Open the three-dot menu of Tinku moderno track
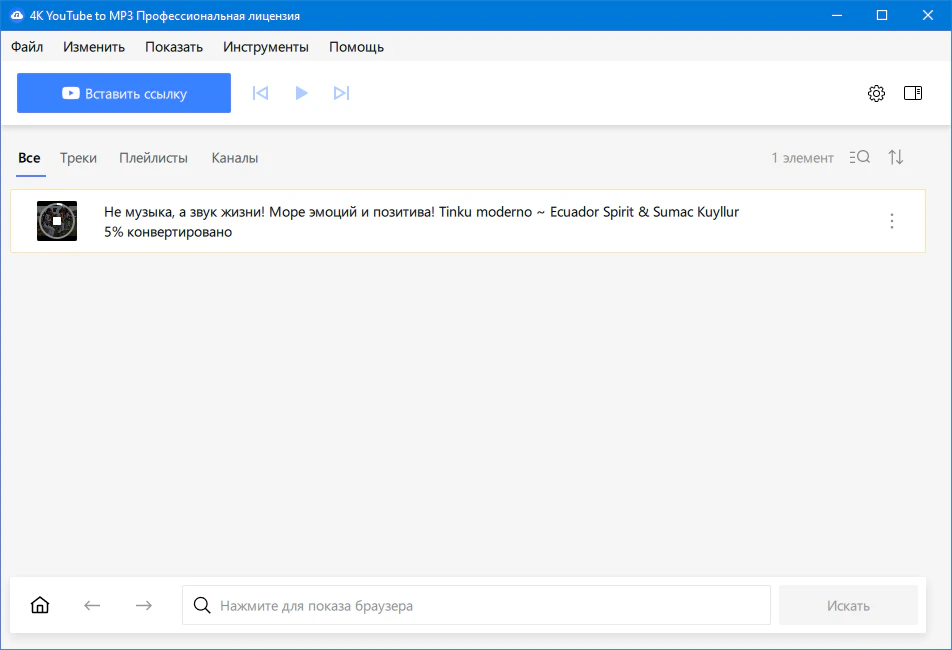The height and width of the screenshot is (650, 952). pyautogui.click(x=892, y=221)
